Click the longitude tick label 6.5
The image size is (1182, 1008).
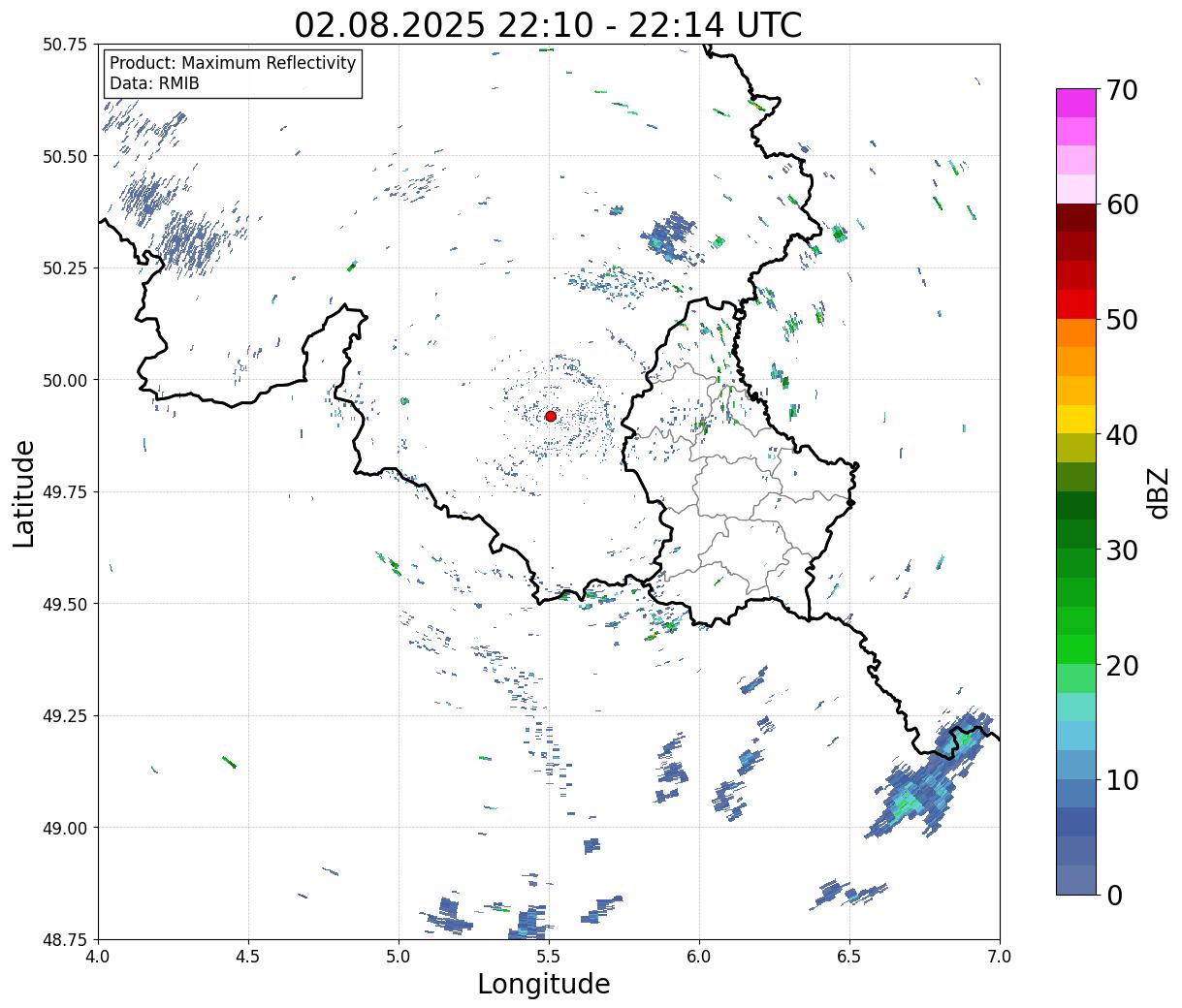point(849,956)
